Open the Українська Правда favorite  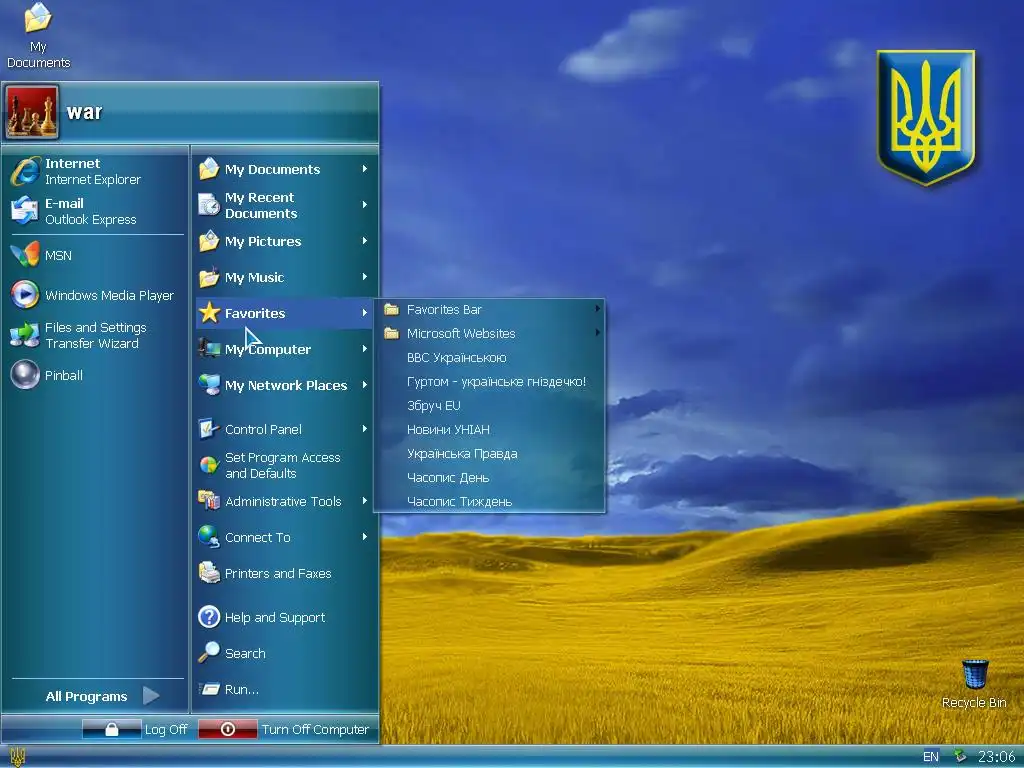(490, 453)
